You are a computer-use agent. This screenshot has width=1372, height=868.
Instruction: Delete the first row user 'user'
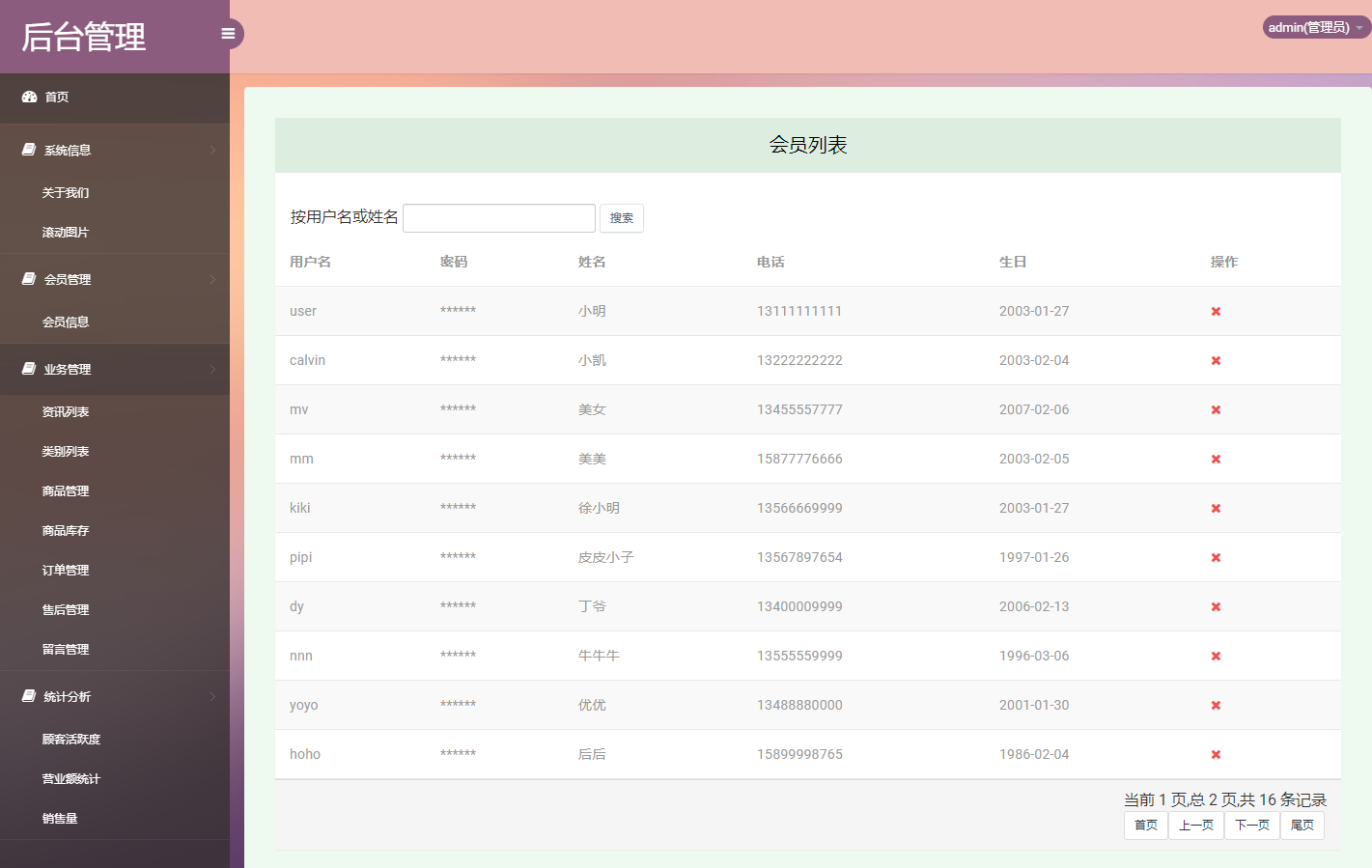tap(1216, 311)
